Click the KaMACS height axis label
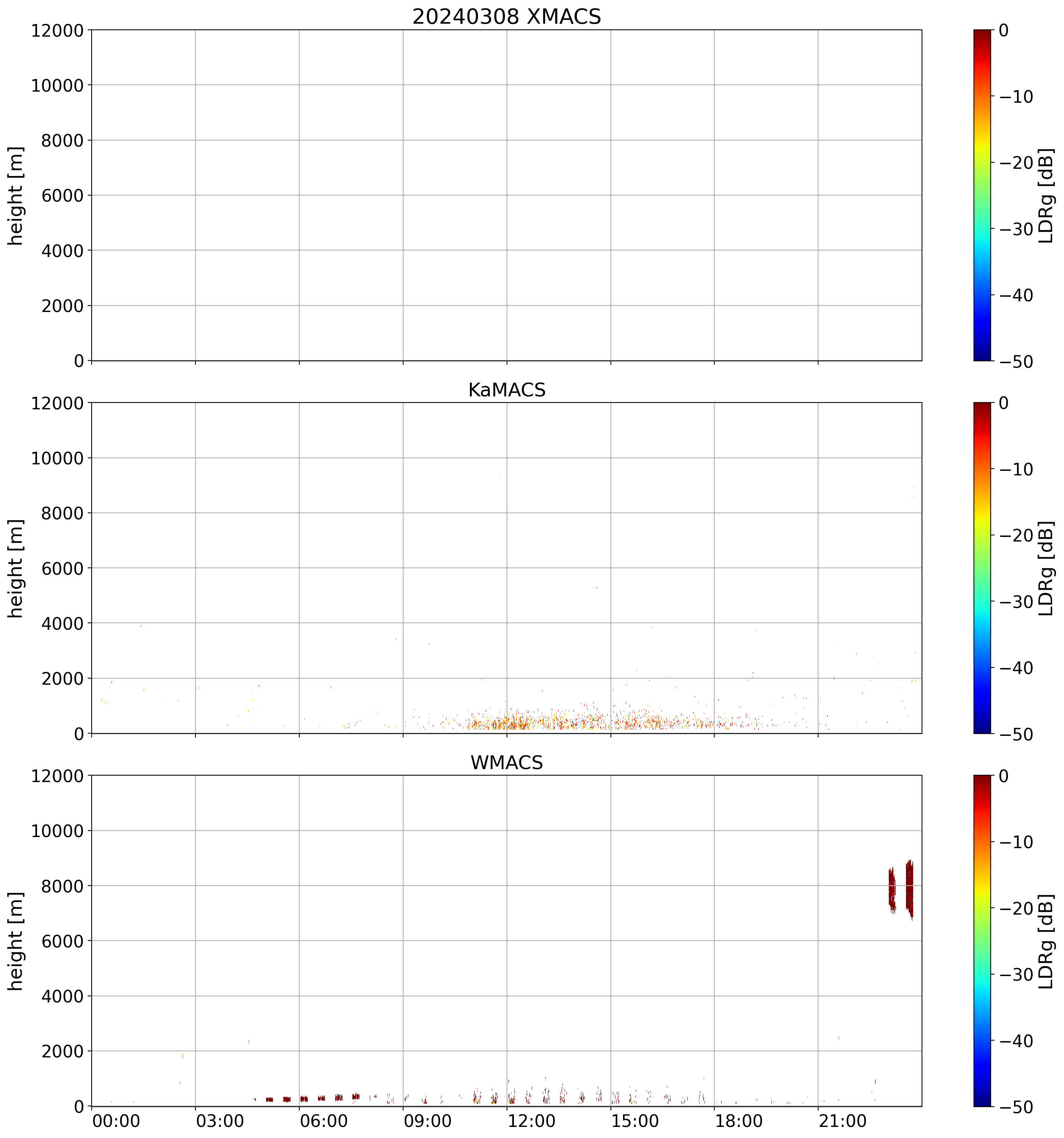The height and width of the screenshot is (1138, 1064). pyautogui.click(x=16, y=568)
